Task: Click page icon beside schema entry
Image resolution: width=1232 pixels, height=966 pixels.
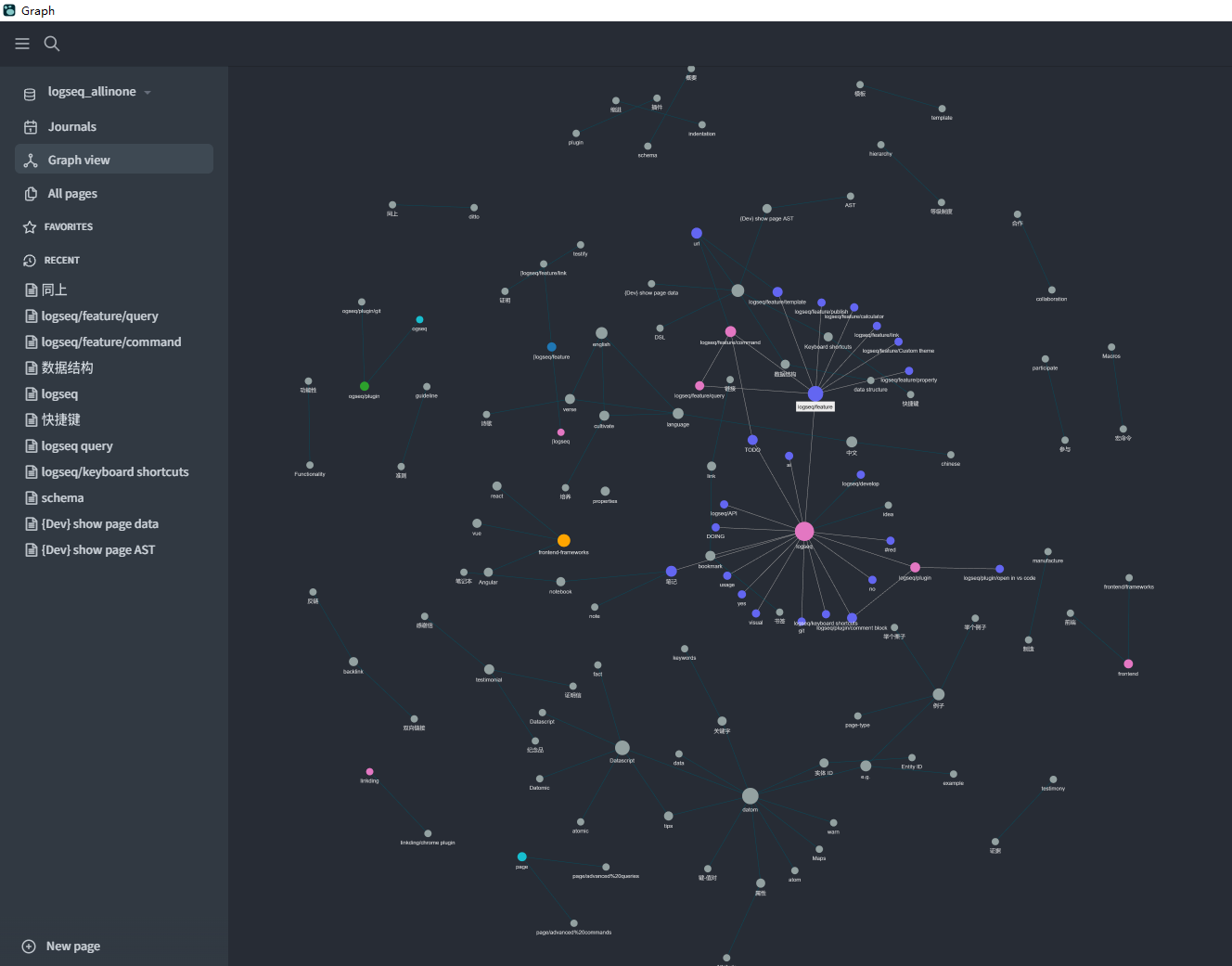Action: point(31,498)
